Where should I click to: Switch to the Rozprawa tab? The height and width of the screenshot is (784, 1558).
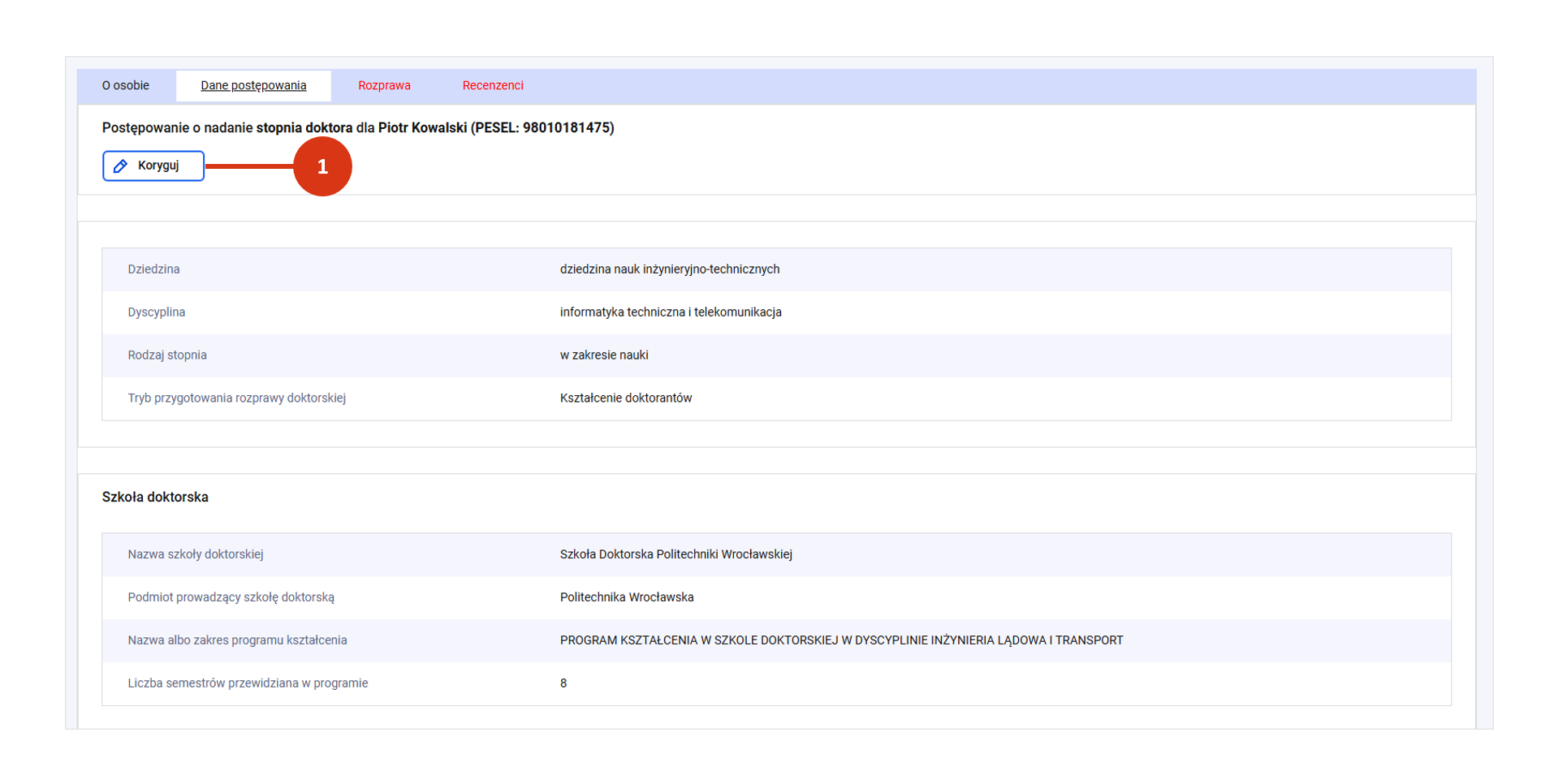click(384, 86)
